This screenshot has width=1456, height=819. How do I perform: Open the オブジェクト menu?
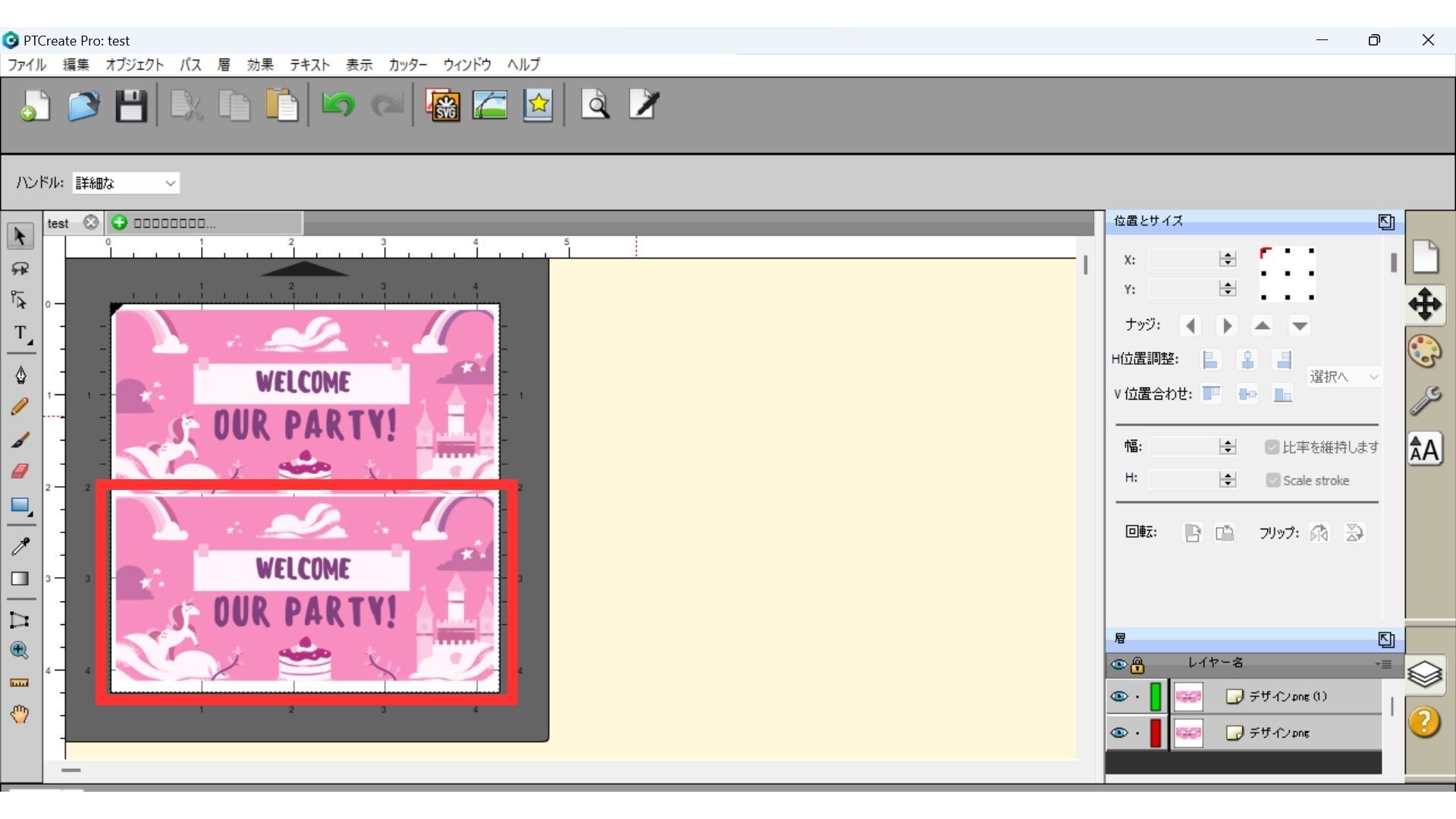pos(135,65)
